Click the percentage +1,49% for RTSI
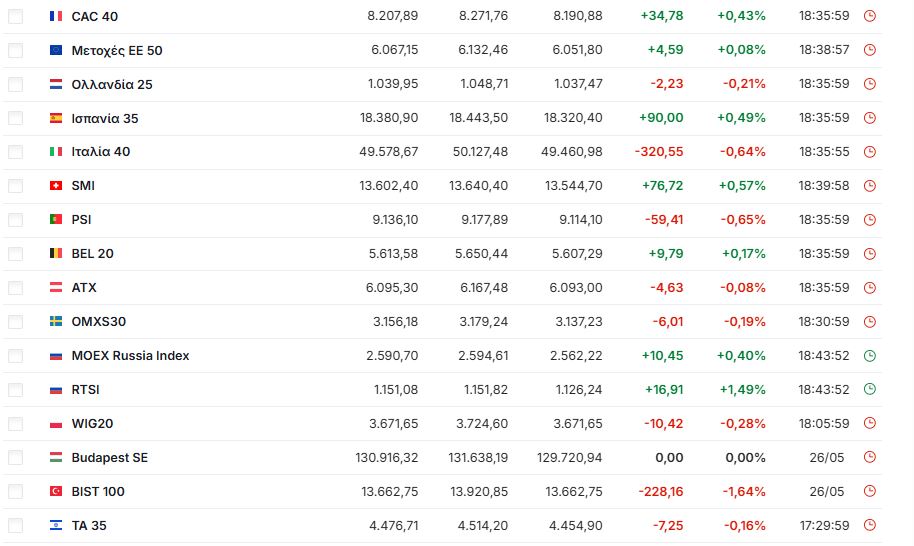Screen dimensions: 914x546 pyautogui.click(x=742, y=390)
